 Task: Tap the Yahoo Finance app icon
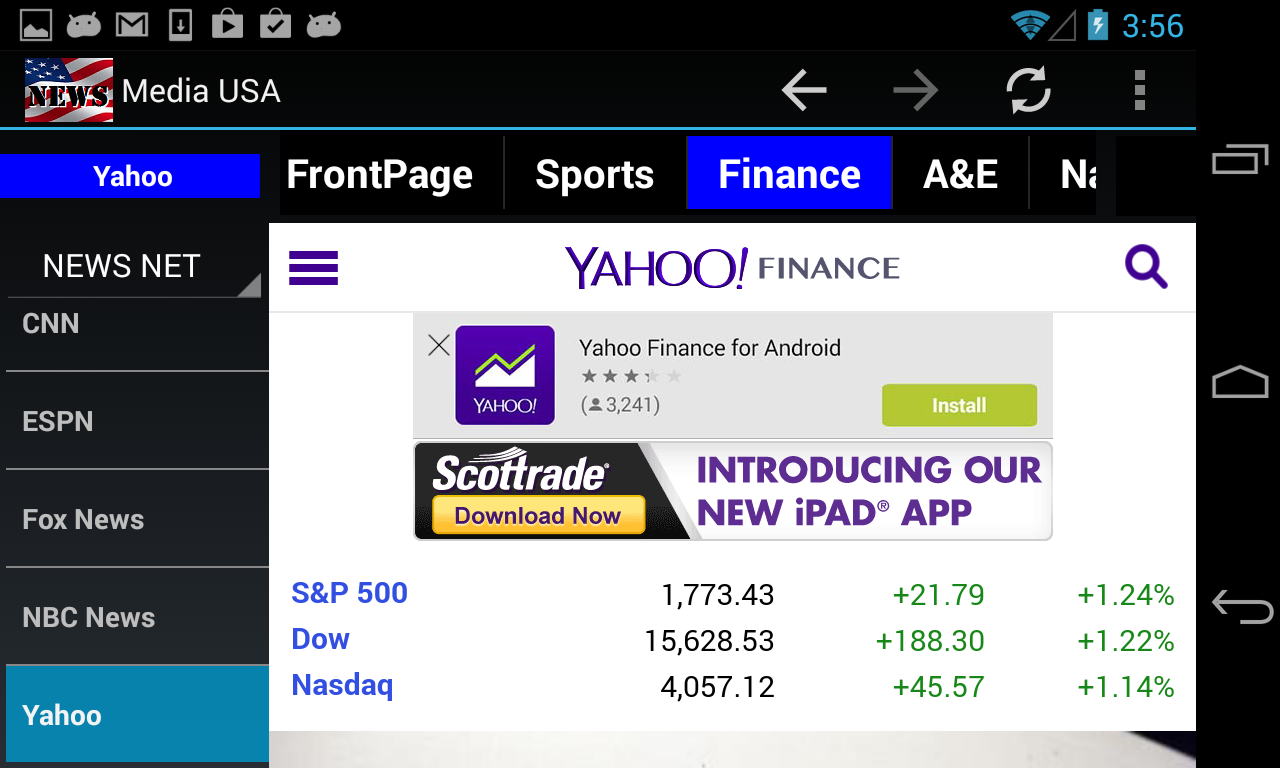point(504,375)
